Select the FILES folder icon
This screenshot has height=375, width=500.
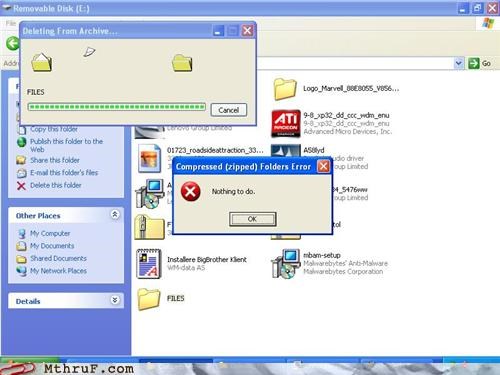(x=149, y=299)
